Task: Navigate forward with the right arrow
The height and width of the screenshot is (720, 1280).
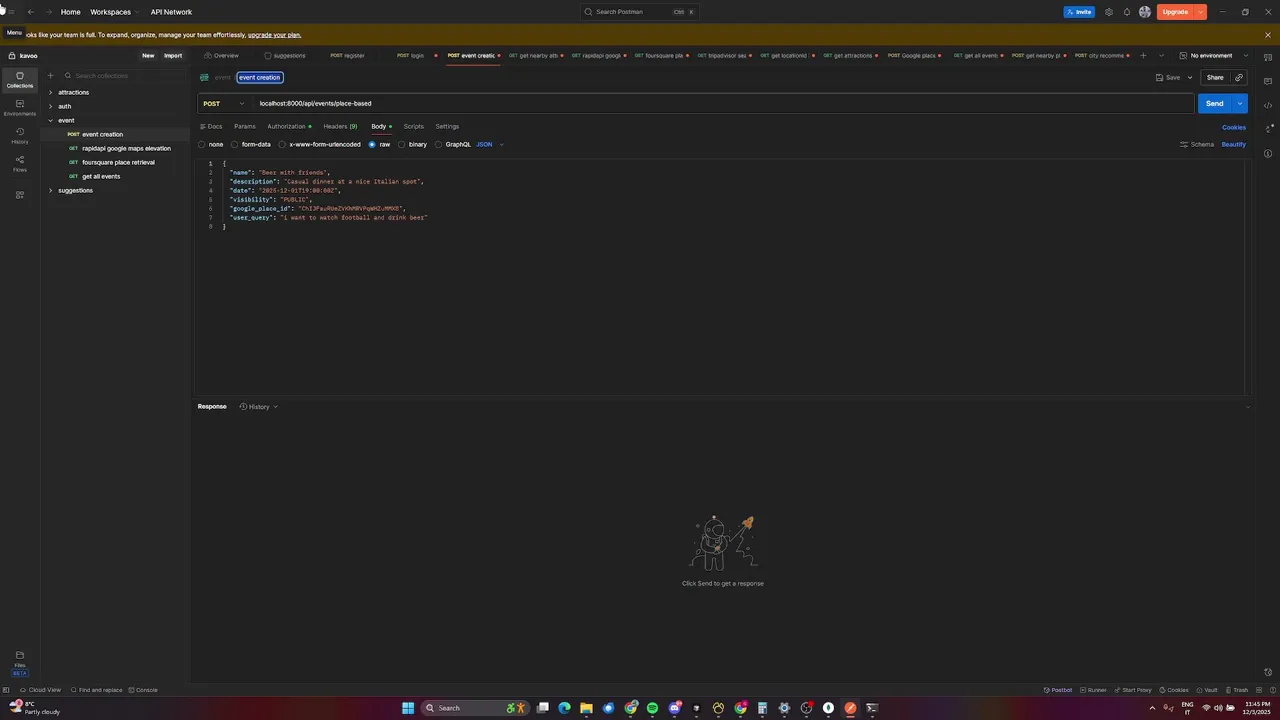Action: tap(47, 12)
